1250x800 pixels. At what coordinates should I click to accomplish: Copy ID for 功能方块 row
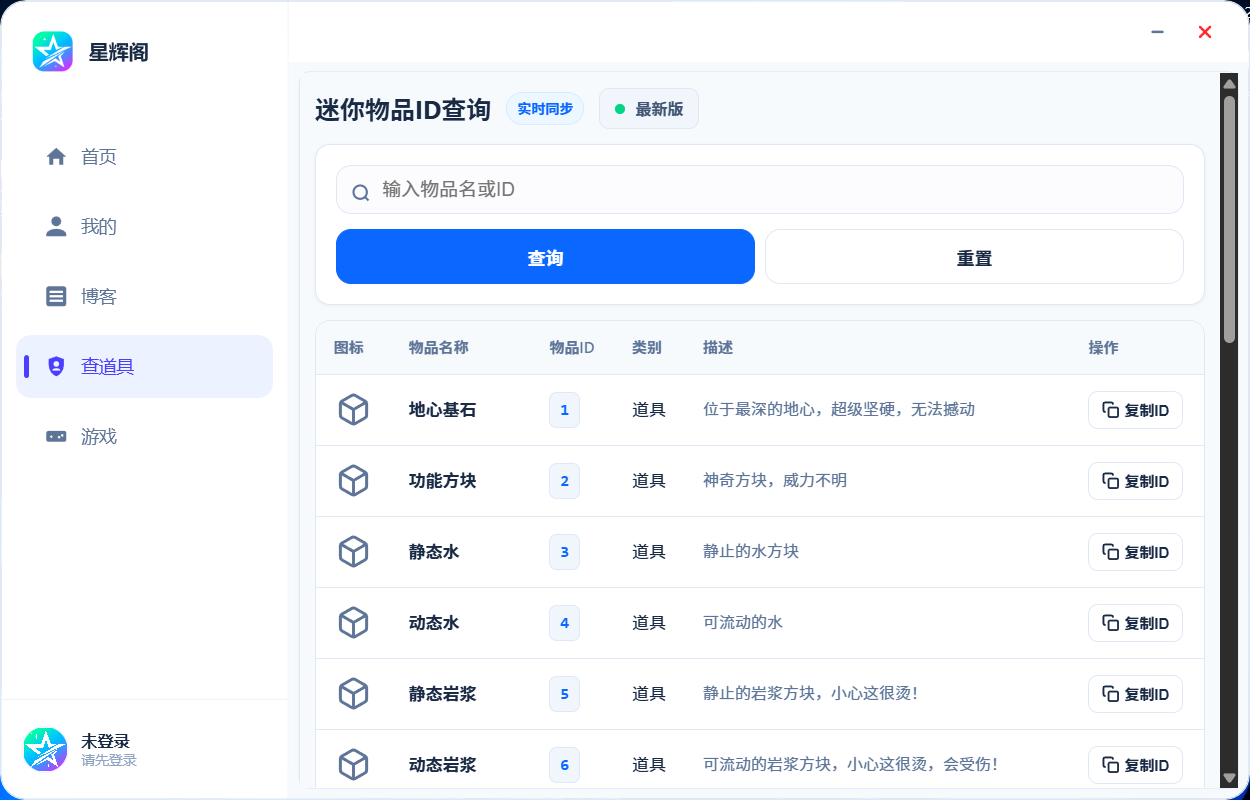point(1135,481)
